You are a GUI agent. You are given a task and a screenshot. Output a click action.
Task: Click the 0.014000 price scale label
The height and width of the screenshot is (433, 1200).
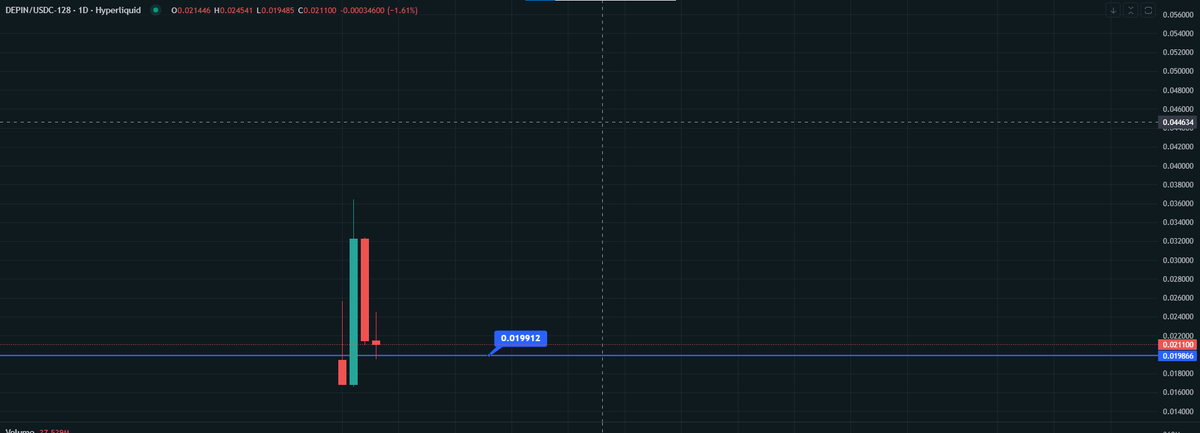click(1178, 411)
